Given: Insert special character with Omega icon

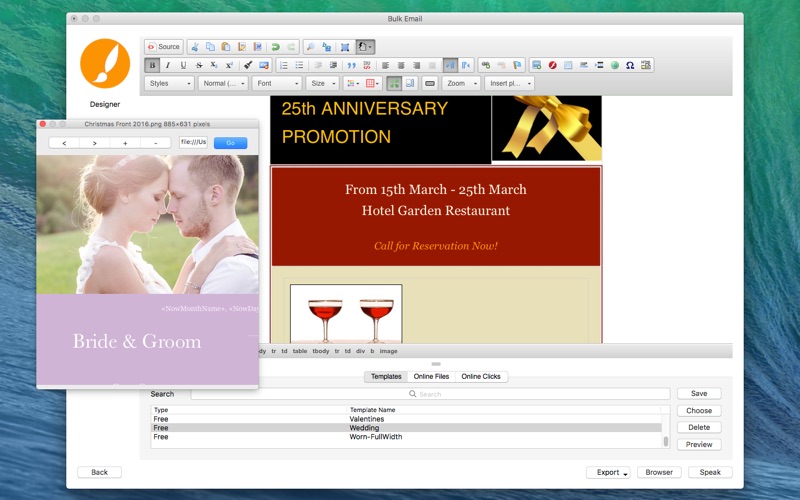Looking at the screenshot, I should 630,65.
